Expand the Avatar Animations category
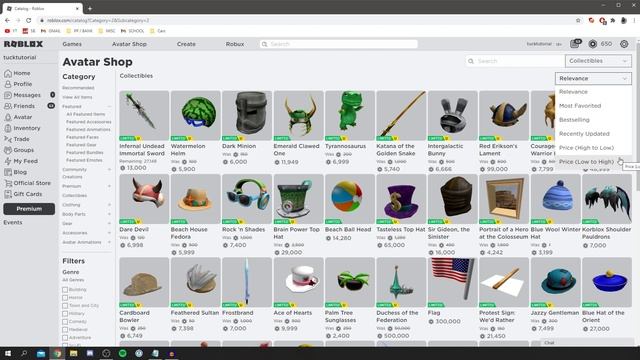Image resolution: width=640 pixels, height=360 pixels. tap(109, 242)
